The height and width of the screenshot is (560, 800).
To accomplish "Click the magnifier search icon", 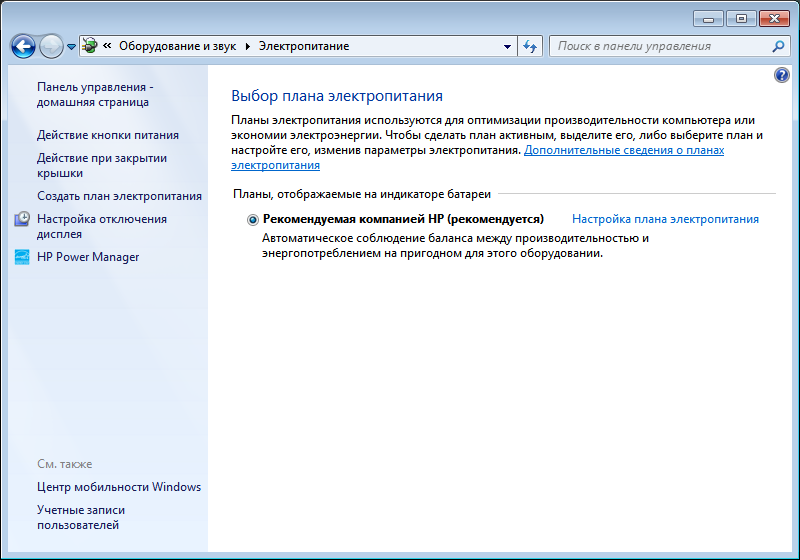I will pyautogui.click(x=779, y=46).
